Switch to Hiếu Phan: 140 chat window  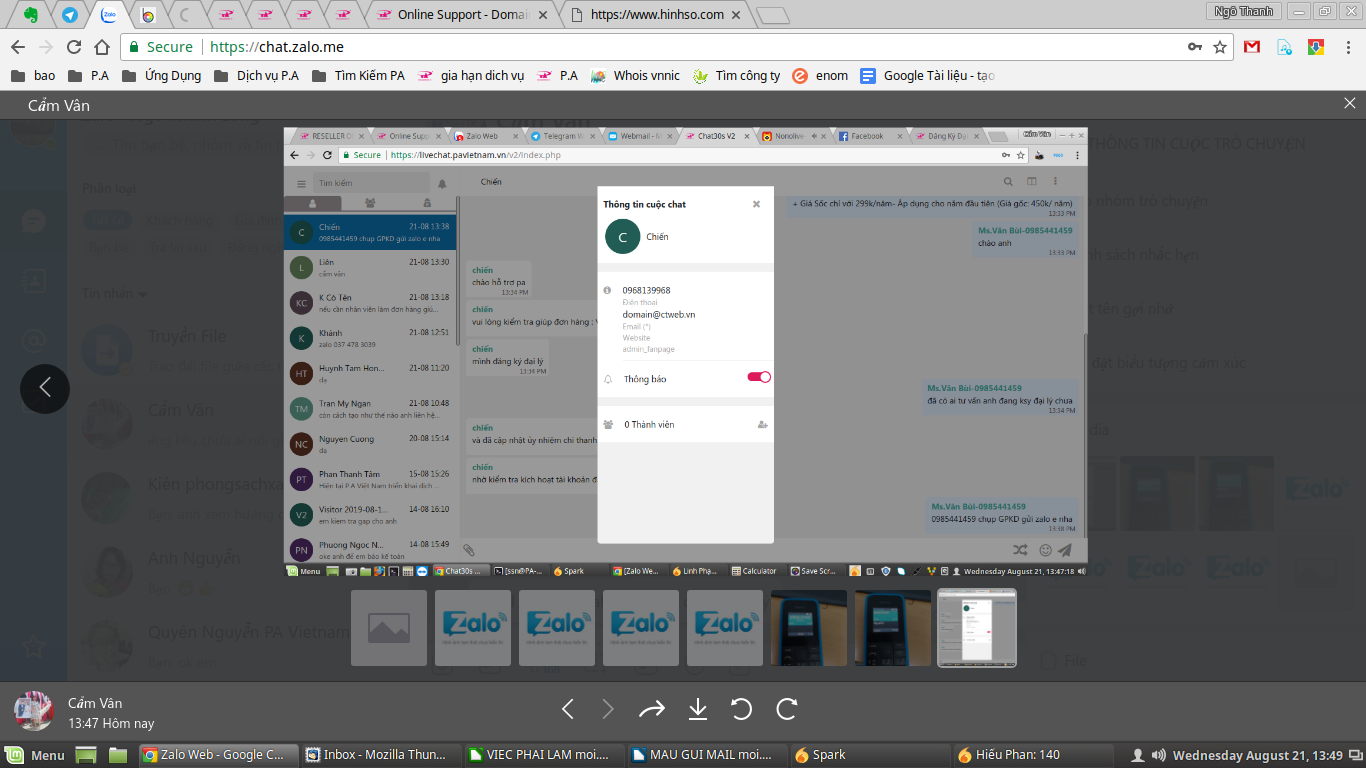pyautogui.click(x=1032, y=755)
